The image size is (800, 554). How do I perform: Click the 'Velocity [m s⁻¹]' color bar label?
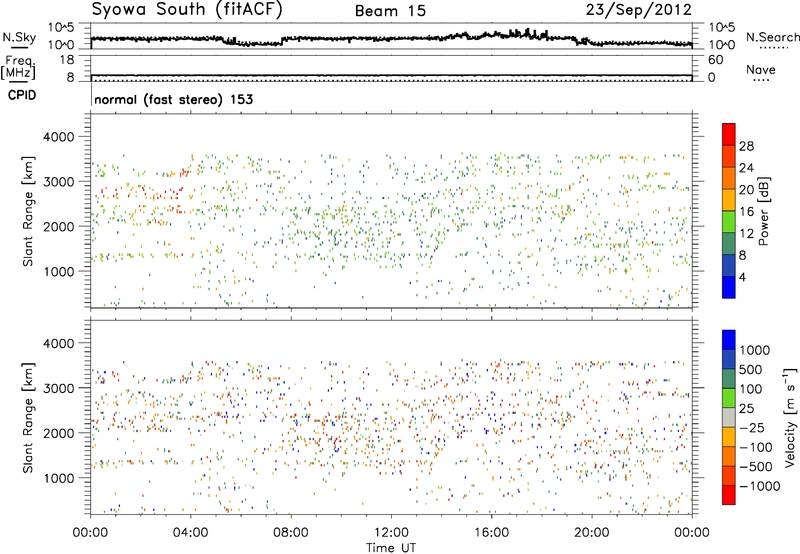pos(790,417)
